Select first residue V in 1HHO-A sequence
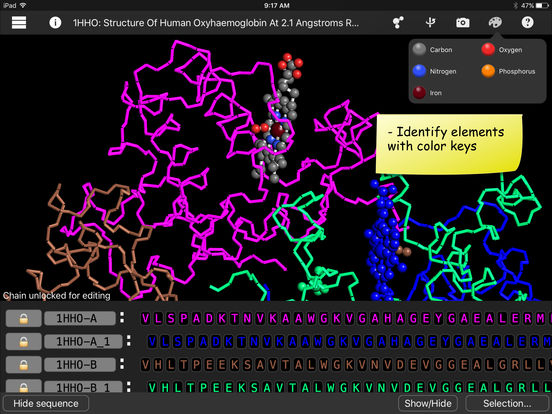This screenshot has height=414, width=552. (x=145, y=319)
